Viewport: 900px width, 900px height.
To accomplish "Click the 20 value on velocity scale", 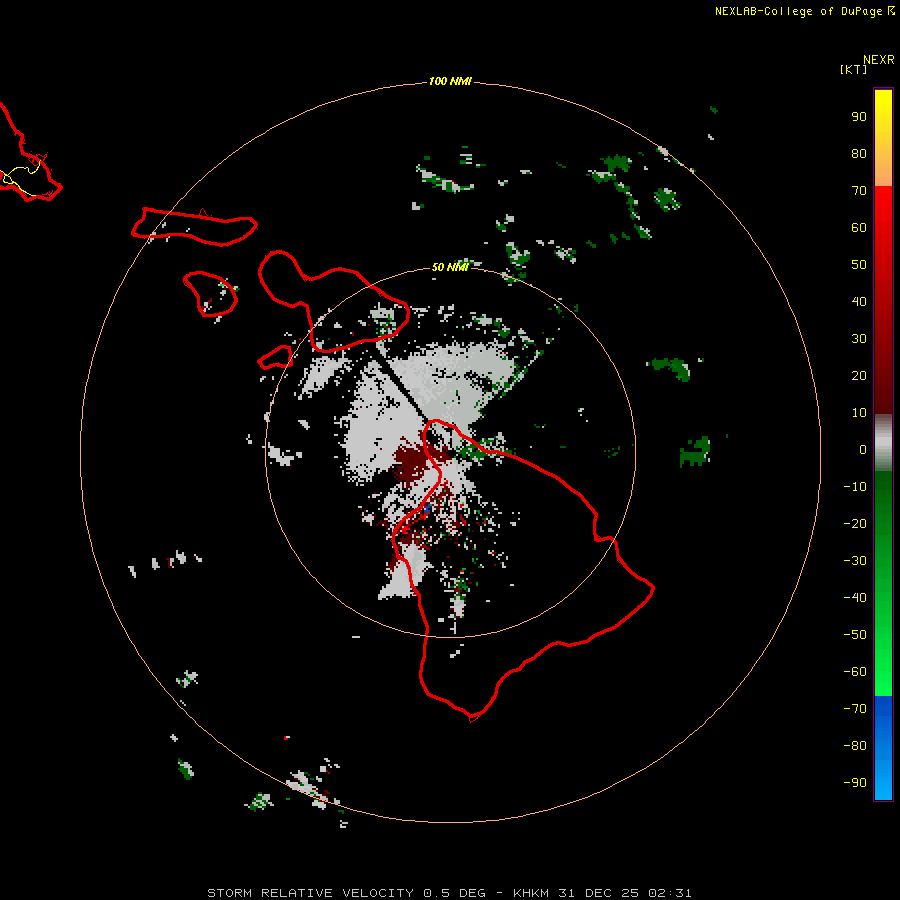I will pos(859,375).
